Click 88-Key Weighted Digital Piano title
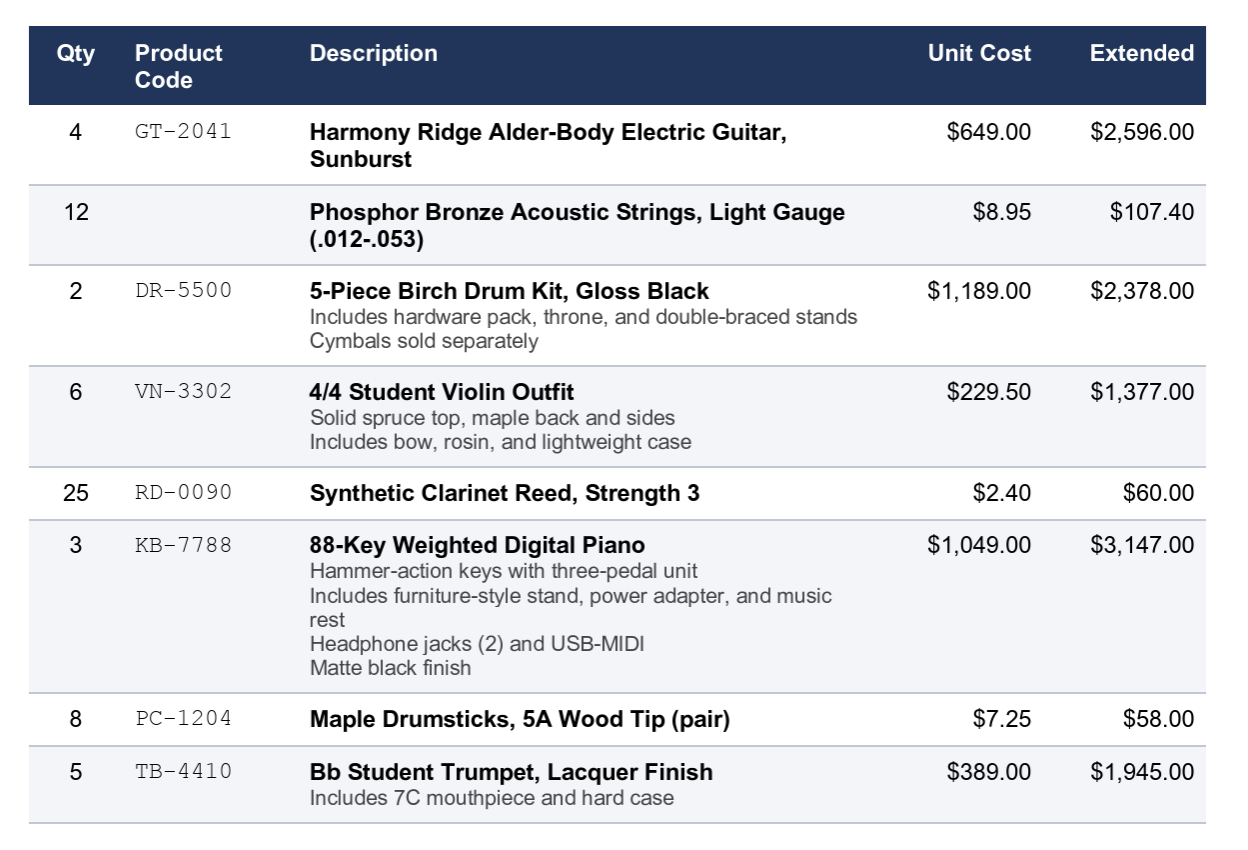The width and height of the screenshot is (1248, 850). pyautogui.click(x=477, y=545)
